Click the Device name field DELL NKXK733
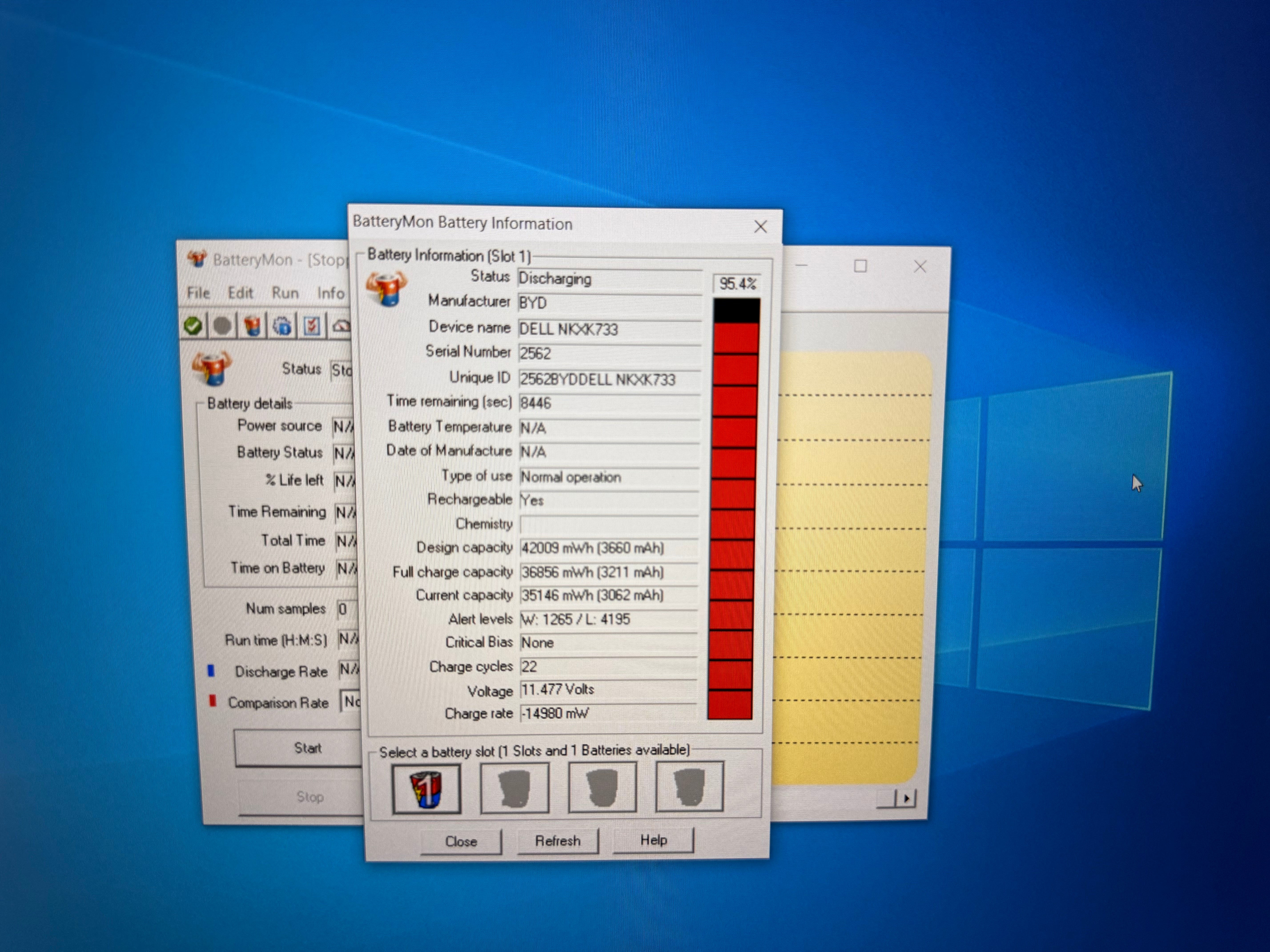1270x952 pixels. (x=609, y=329)
